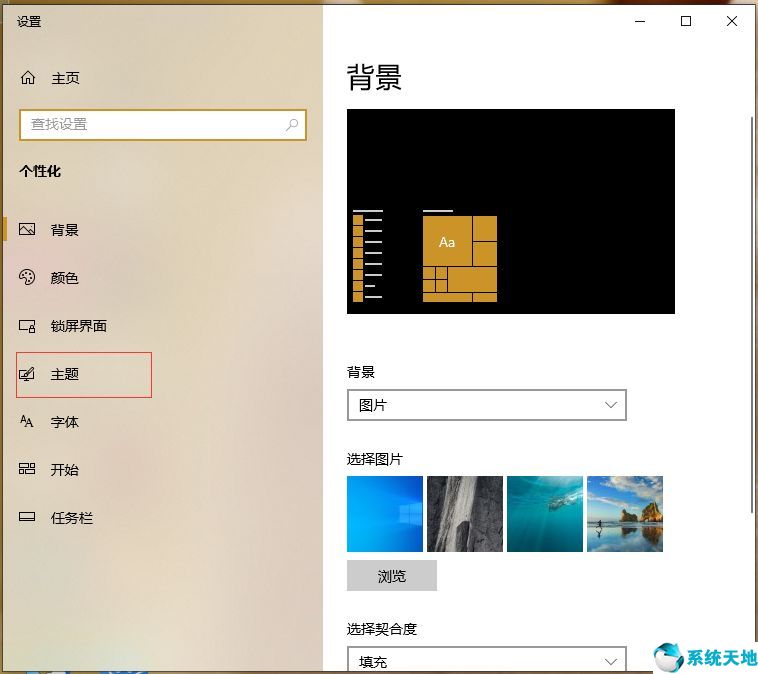
Task: Select 背景 in the sidebar
Action: pos(64,230)
